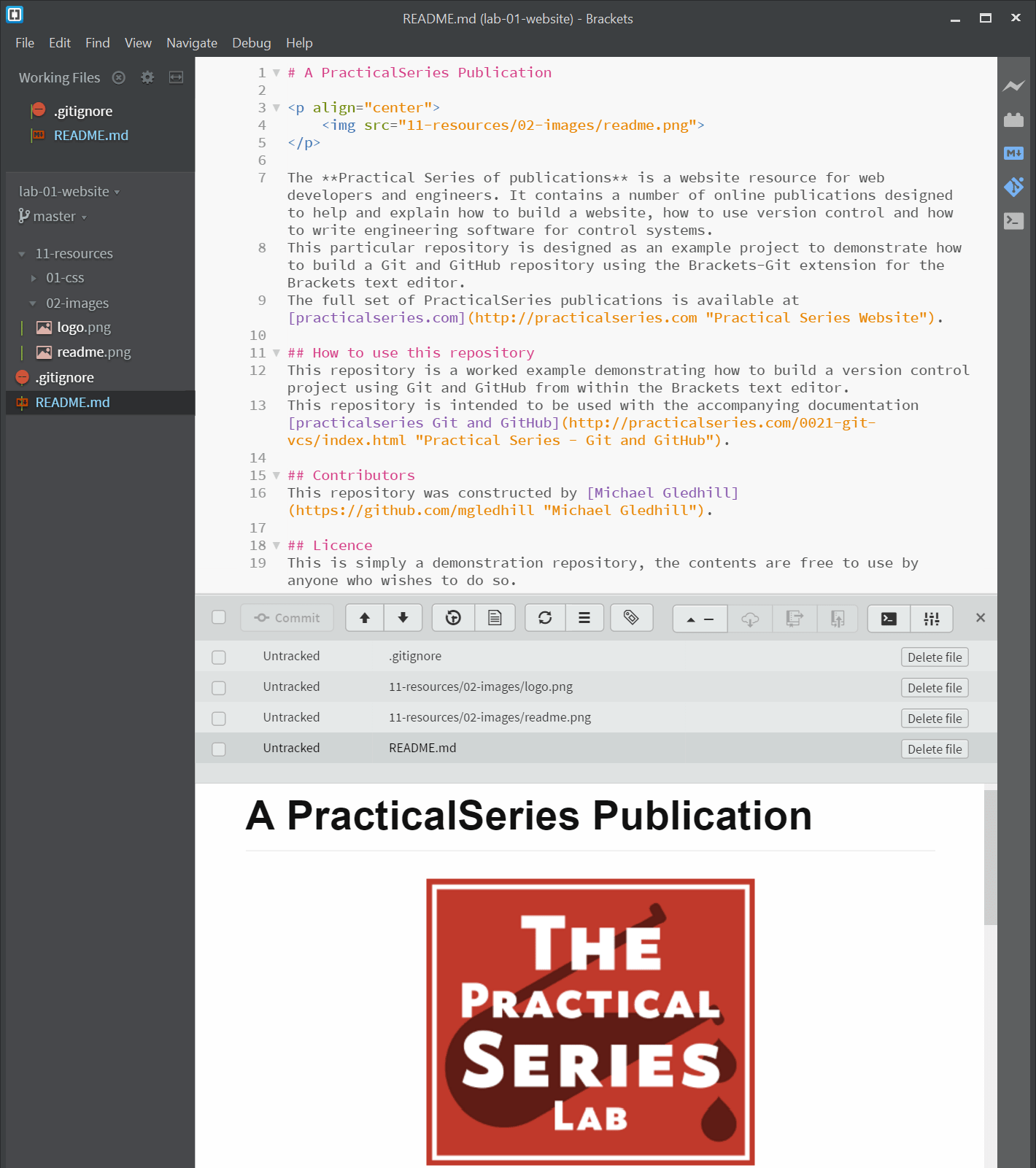The width and height of the screenshot is (1036, 1168).
Task: Click the readme.png image file icon
Action: click(45, 352)
